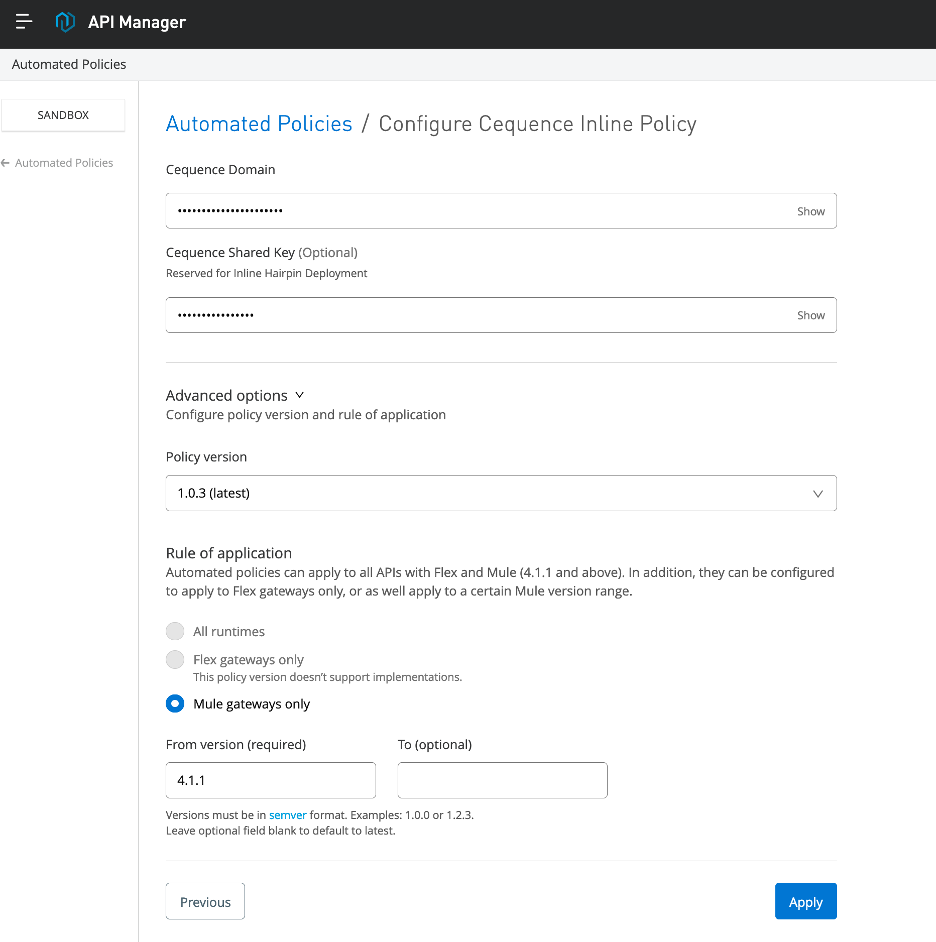The image size is (936, 942).
Task: Click the Automated Policies sub-header text
Action: [x=69, y=64]
